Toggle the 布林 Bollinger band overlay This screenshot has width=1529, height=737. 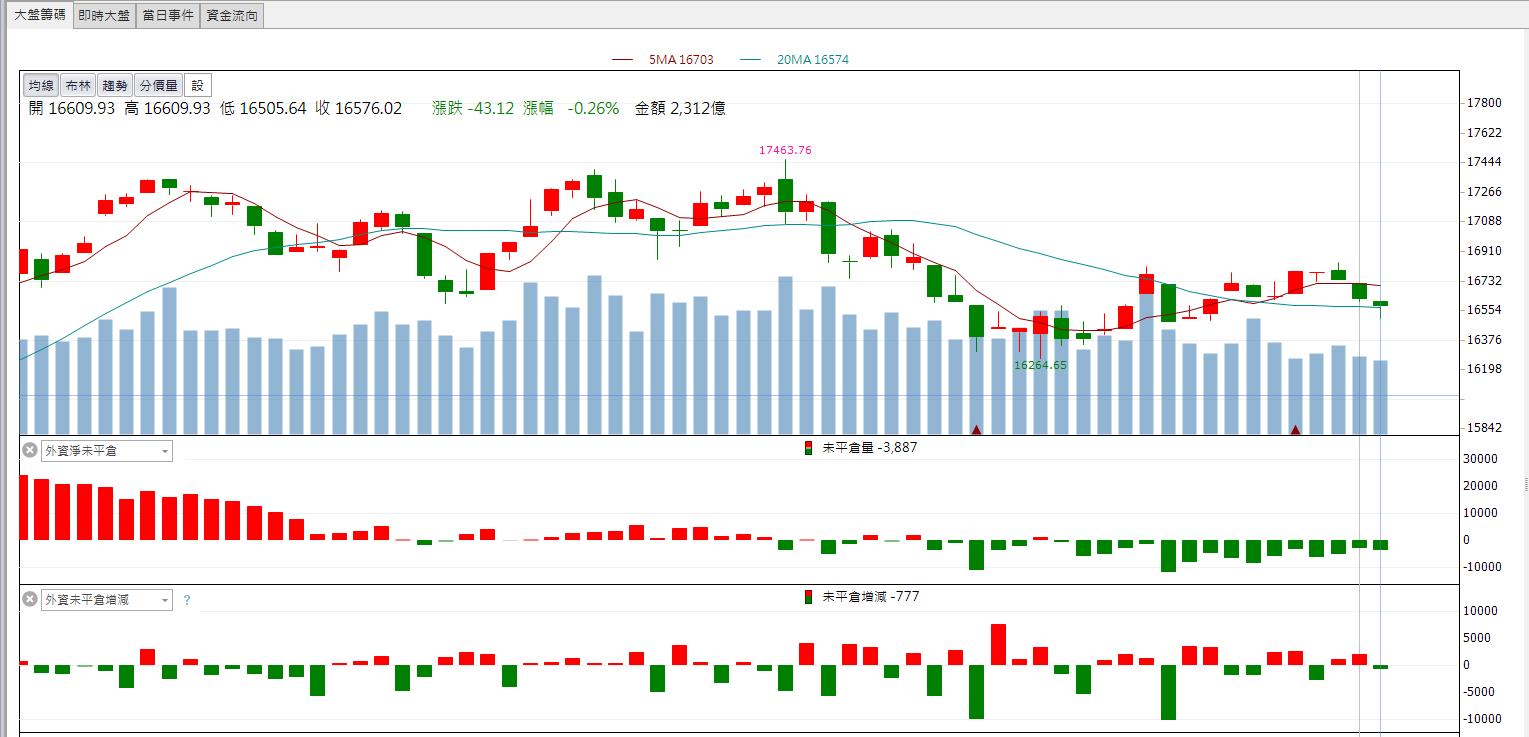[x=78, y=86]
